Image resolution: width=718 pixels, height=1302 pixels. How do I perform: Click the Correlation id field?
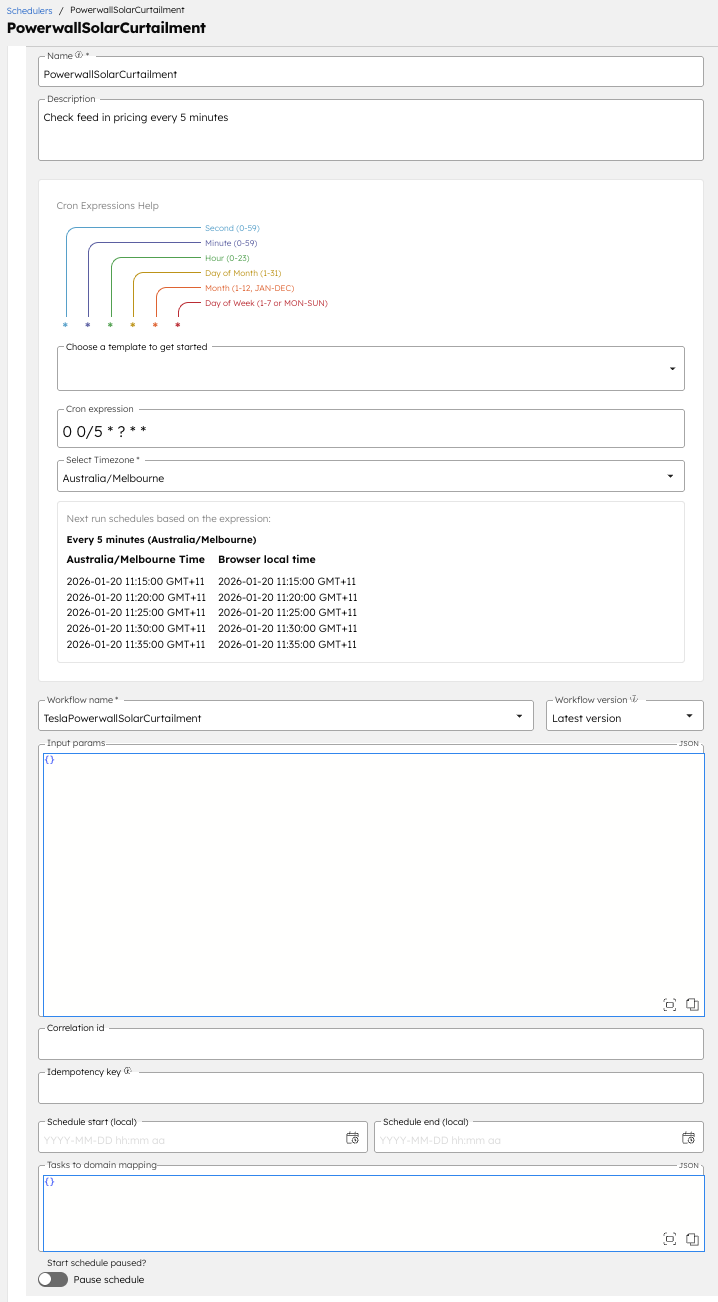(x=371, y=1044)
